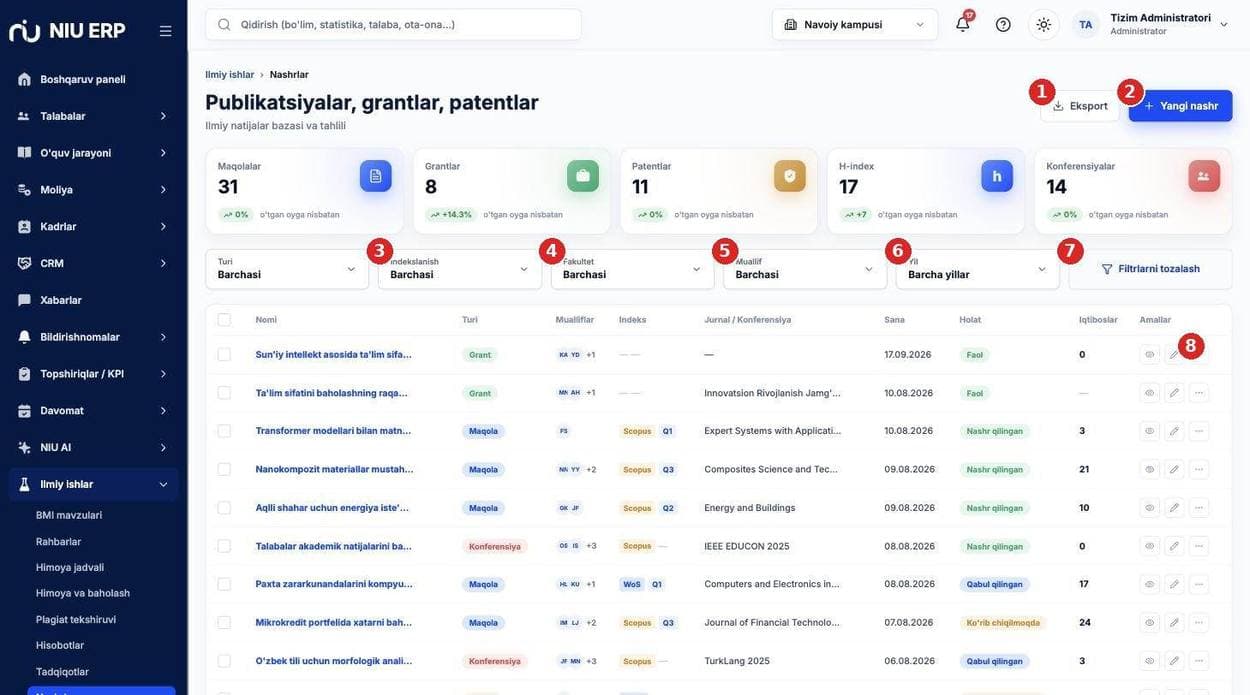The width and height of the screenshot is (1250, 695).
Task: Go to Ilmiy ishlar breadcrumb link
Action: click(230, 74)
